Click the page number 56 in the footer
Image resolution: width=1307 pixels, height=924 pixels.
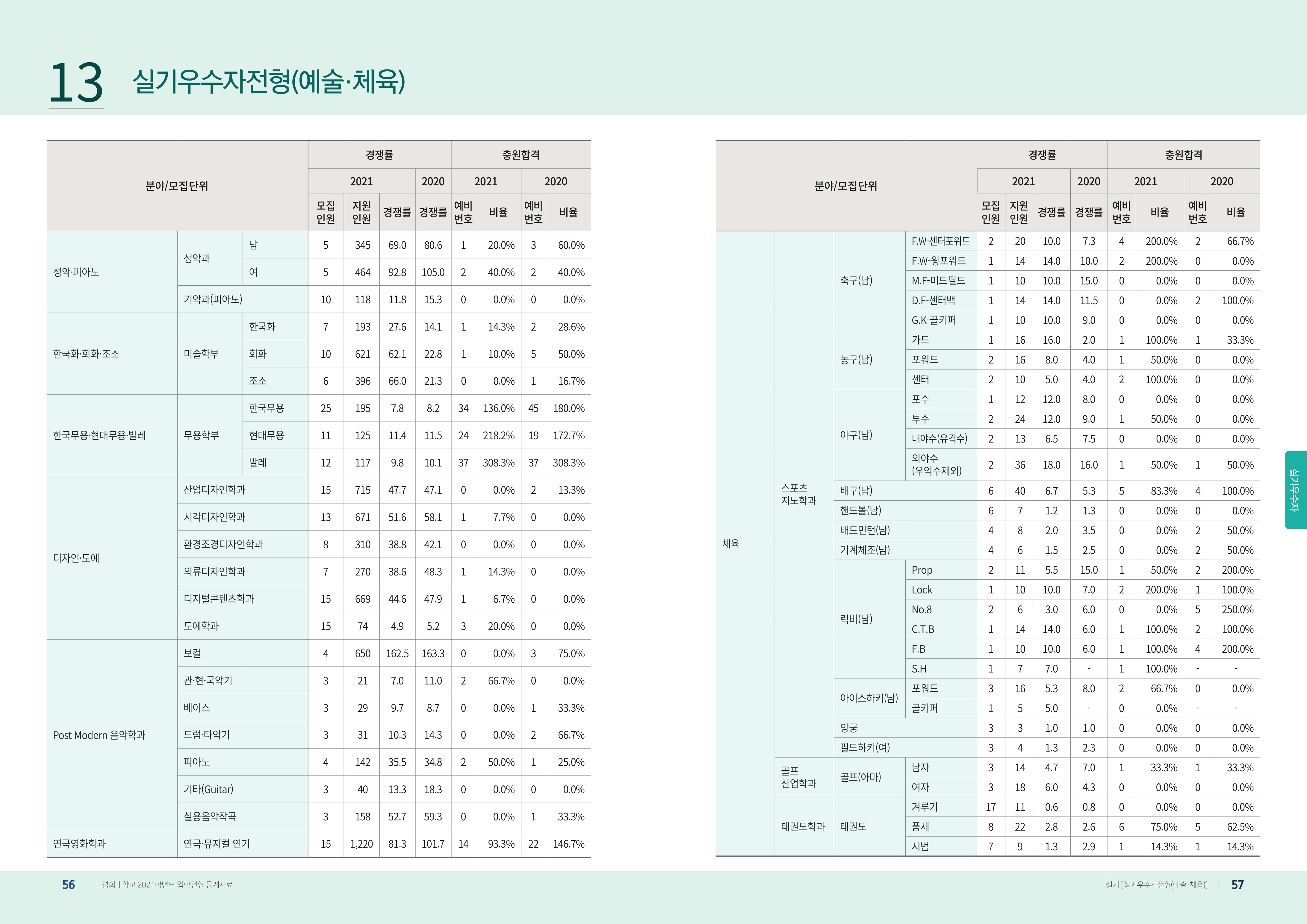pos(68,885)
